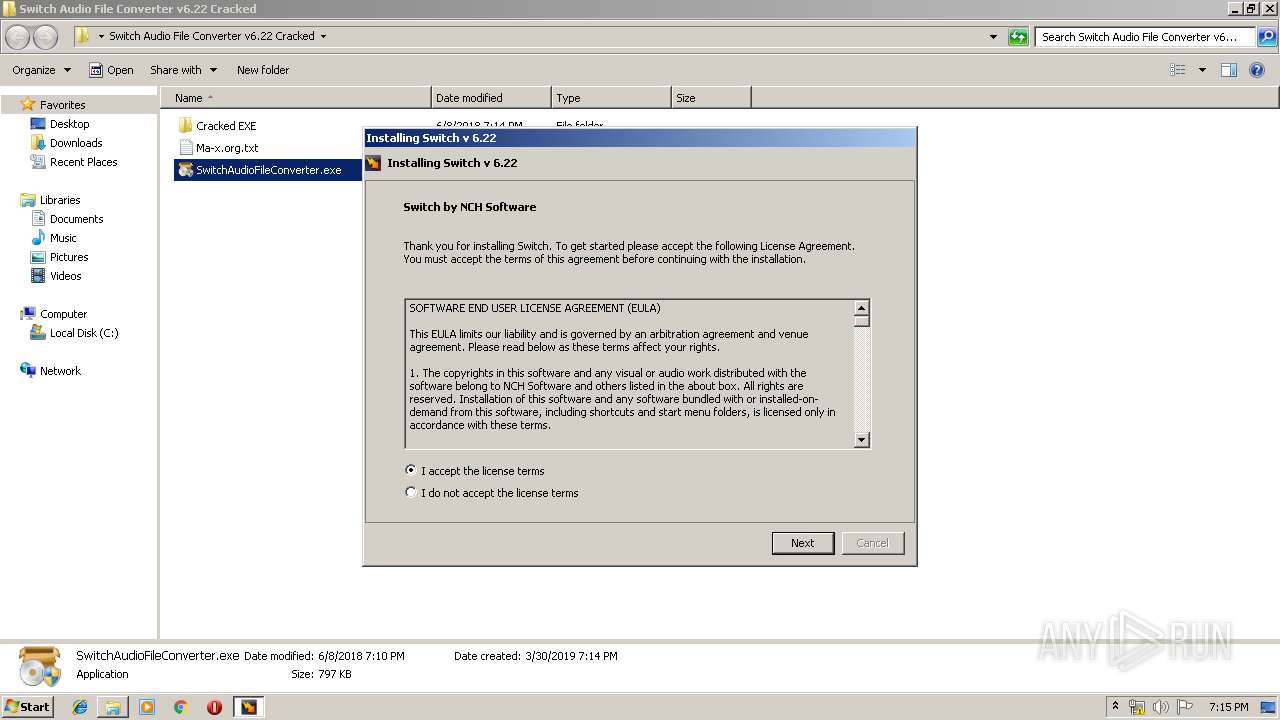1280x720 pixels.
Task: Click the volume tray icon
Action: [x=1160, y=707]
